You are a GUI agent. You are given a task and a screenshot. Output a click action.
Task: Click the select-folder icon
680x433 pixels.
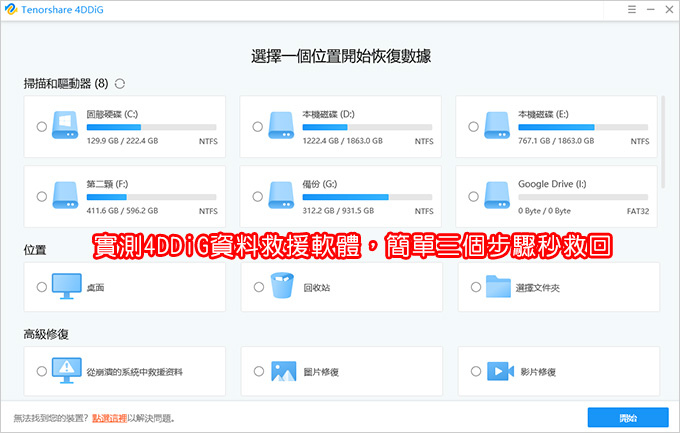click(498, 286)
